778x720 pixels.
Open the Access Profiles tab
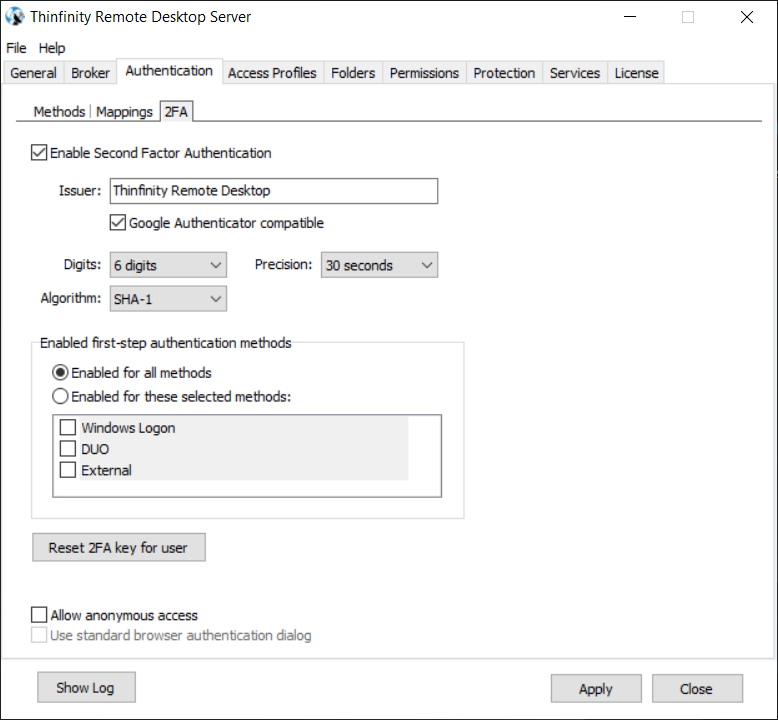[x=272, y=73]
